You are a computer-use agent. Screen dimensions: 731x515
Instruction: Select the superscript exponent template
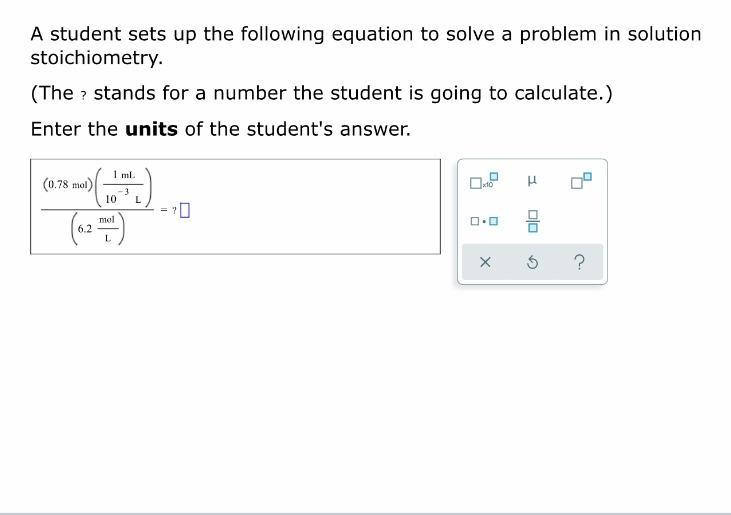[581, 181]
